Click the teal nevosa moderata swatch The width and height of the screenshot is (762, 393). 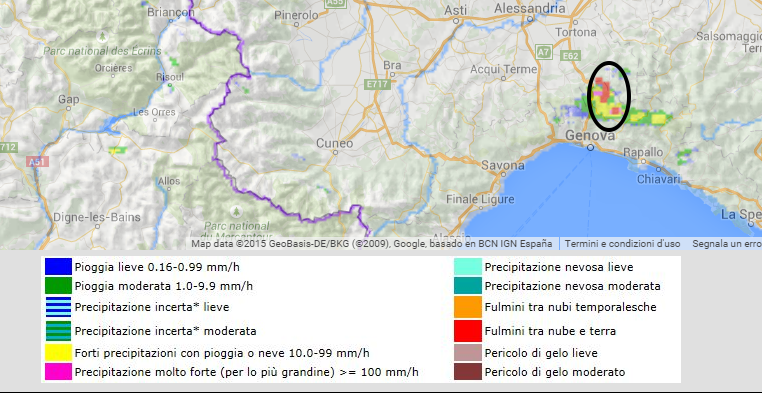[x=468, y=286]
